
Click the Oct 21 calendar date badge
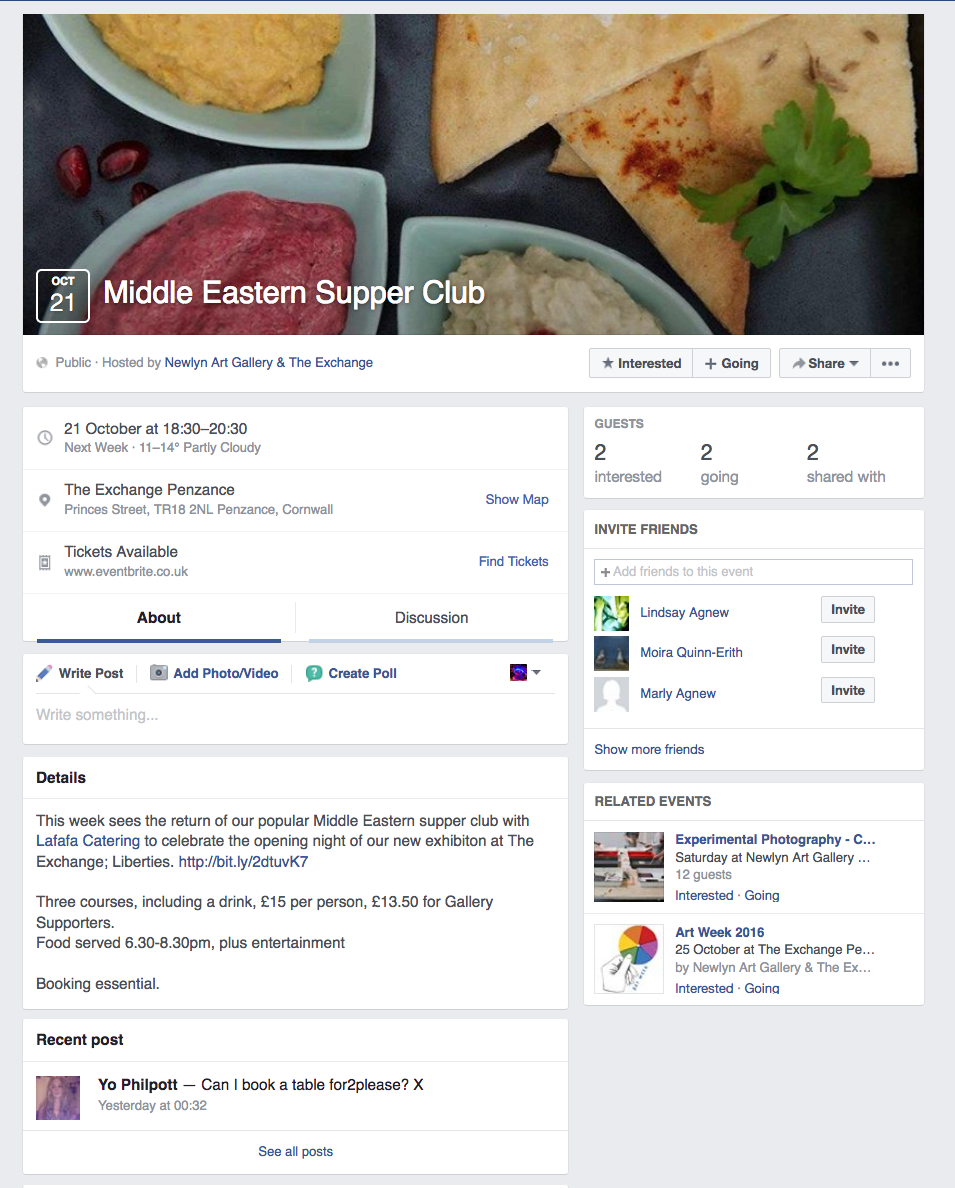(x=63, y=296)
